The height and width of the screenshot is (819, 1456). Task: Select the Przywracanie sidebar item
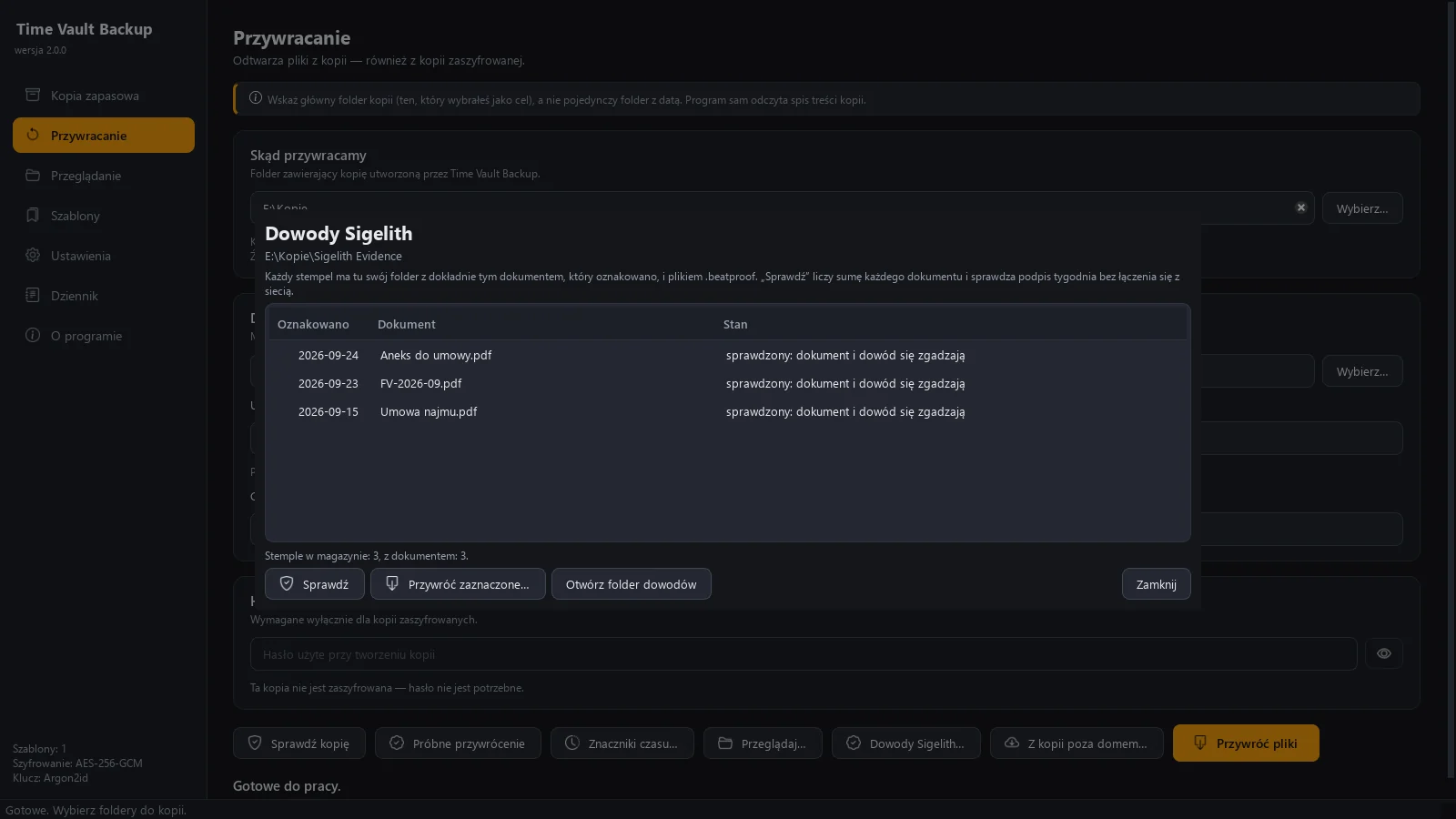[x=104, y=136]
